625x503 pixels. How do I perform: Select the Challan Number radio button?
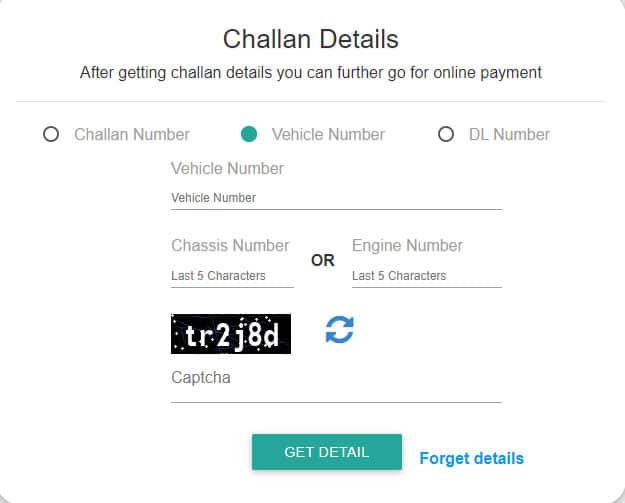coord(51,134)
